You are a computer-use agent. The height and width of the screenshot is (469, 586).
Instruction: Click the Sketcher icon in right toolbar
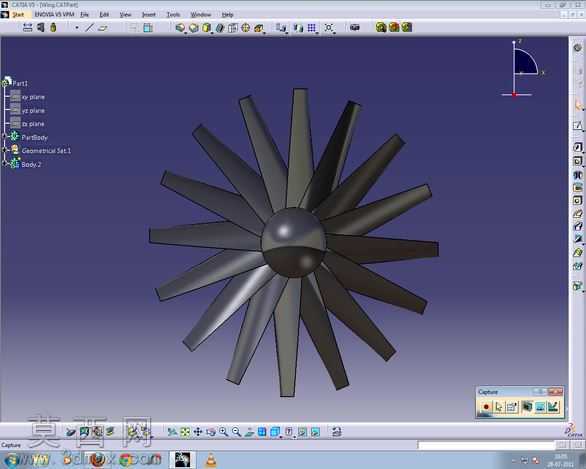click(x=578, y=126)
